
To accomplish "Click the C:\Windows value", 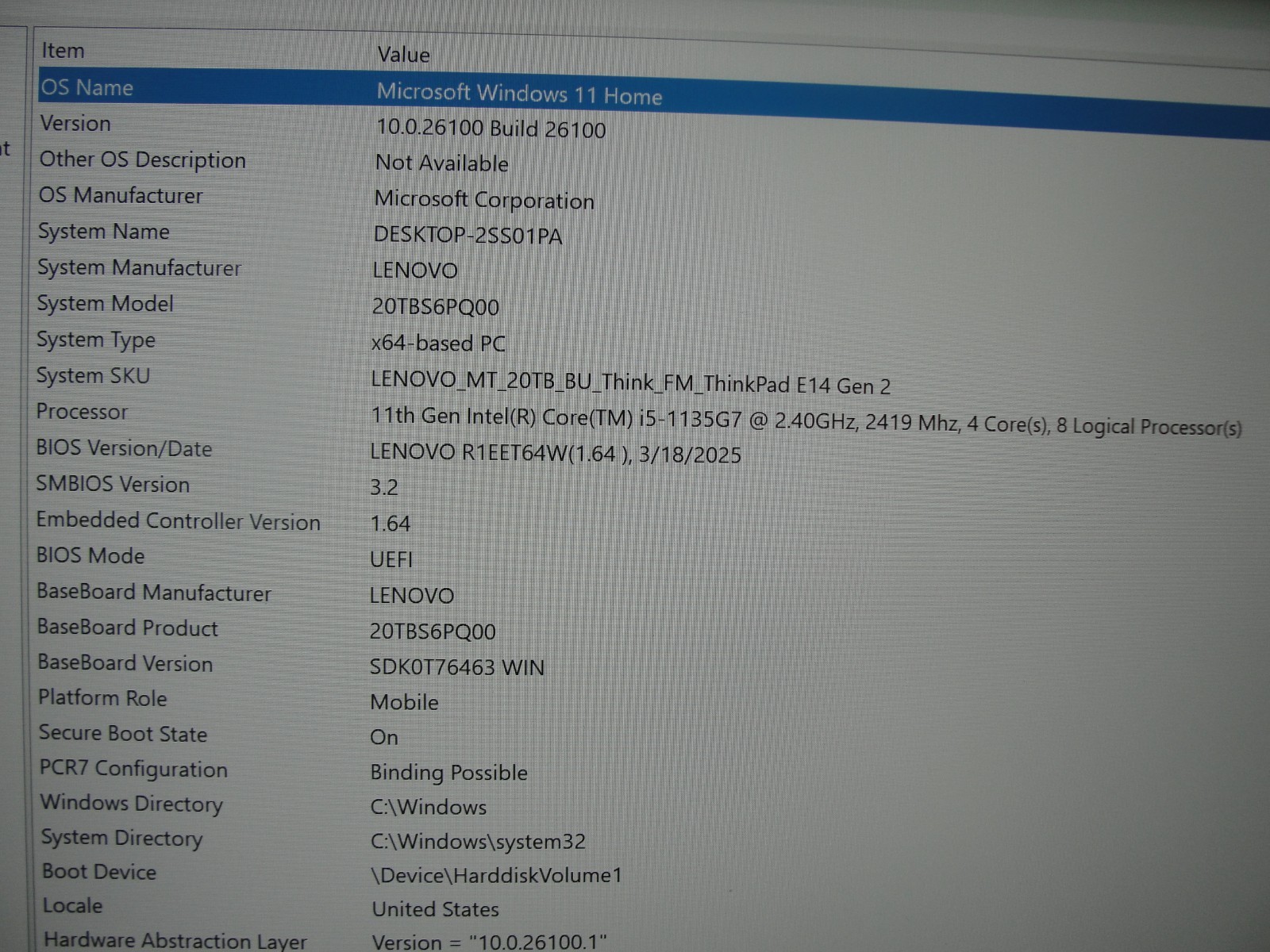I will pyautogui.click(x=429, y=807).
